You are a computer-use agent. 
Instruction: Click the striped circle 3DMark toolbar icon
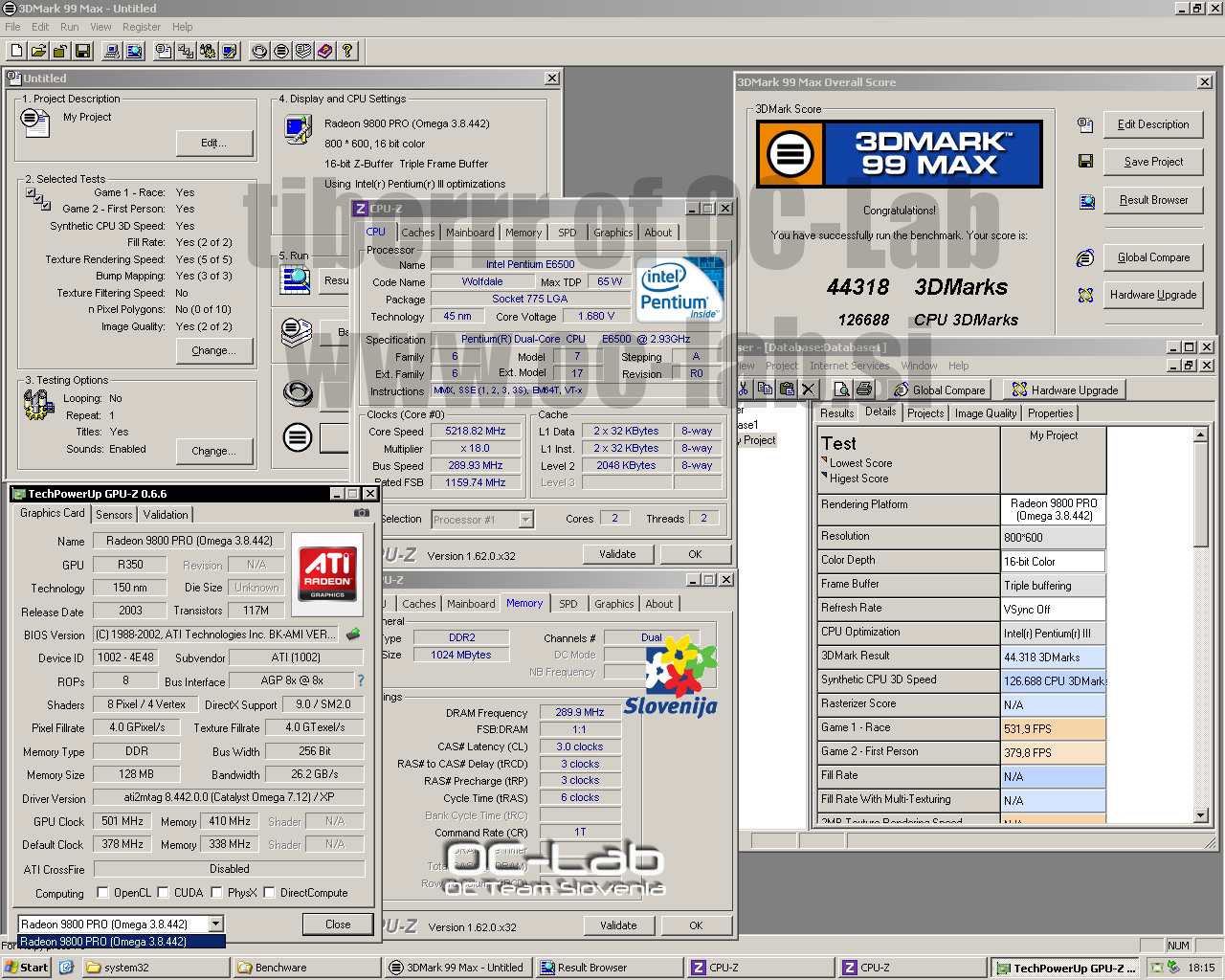pyautogui.click(x=281, y=51)
